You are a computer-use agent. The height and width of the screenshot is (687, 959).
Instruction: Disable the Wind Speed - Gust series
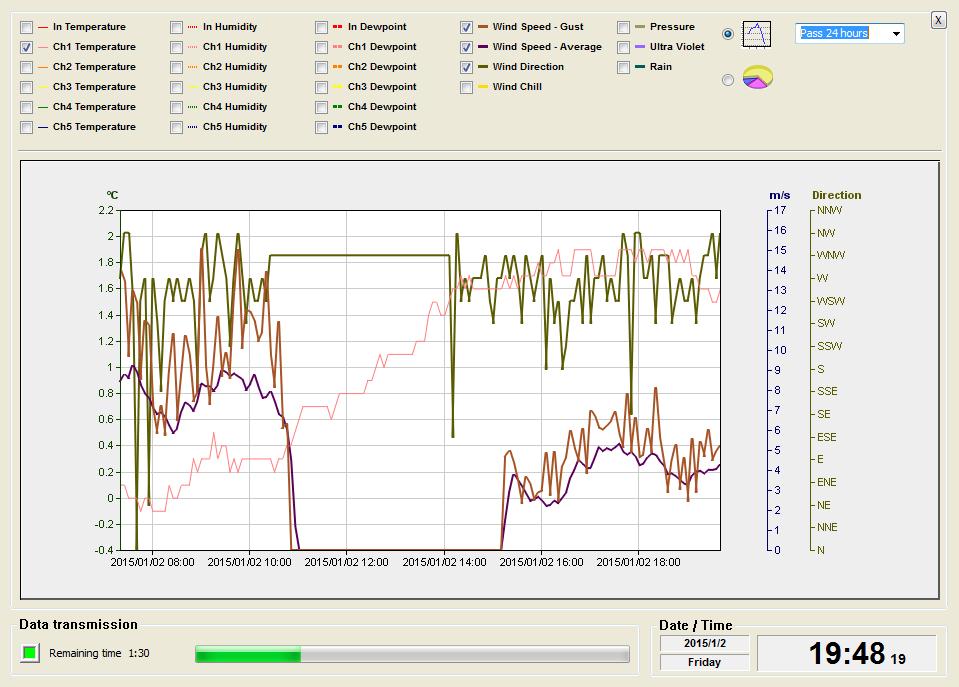tap(467, 27)
